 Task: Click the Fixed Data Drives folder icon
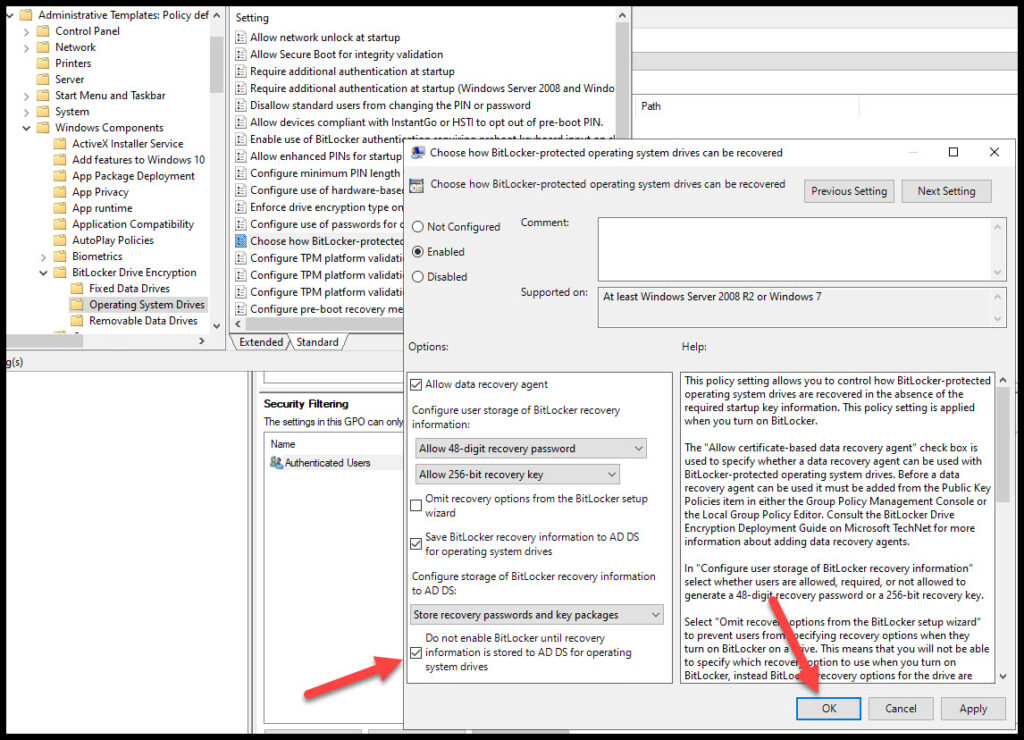(77, 289)
